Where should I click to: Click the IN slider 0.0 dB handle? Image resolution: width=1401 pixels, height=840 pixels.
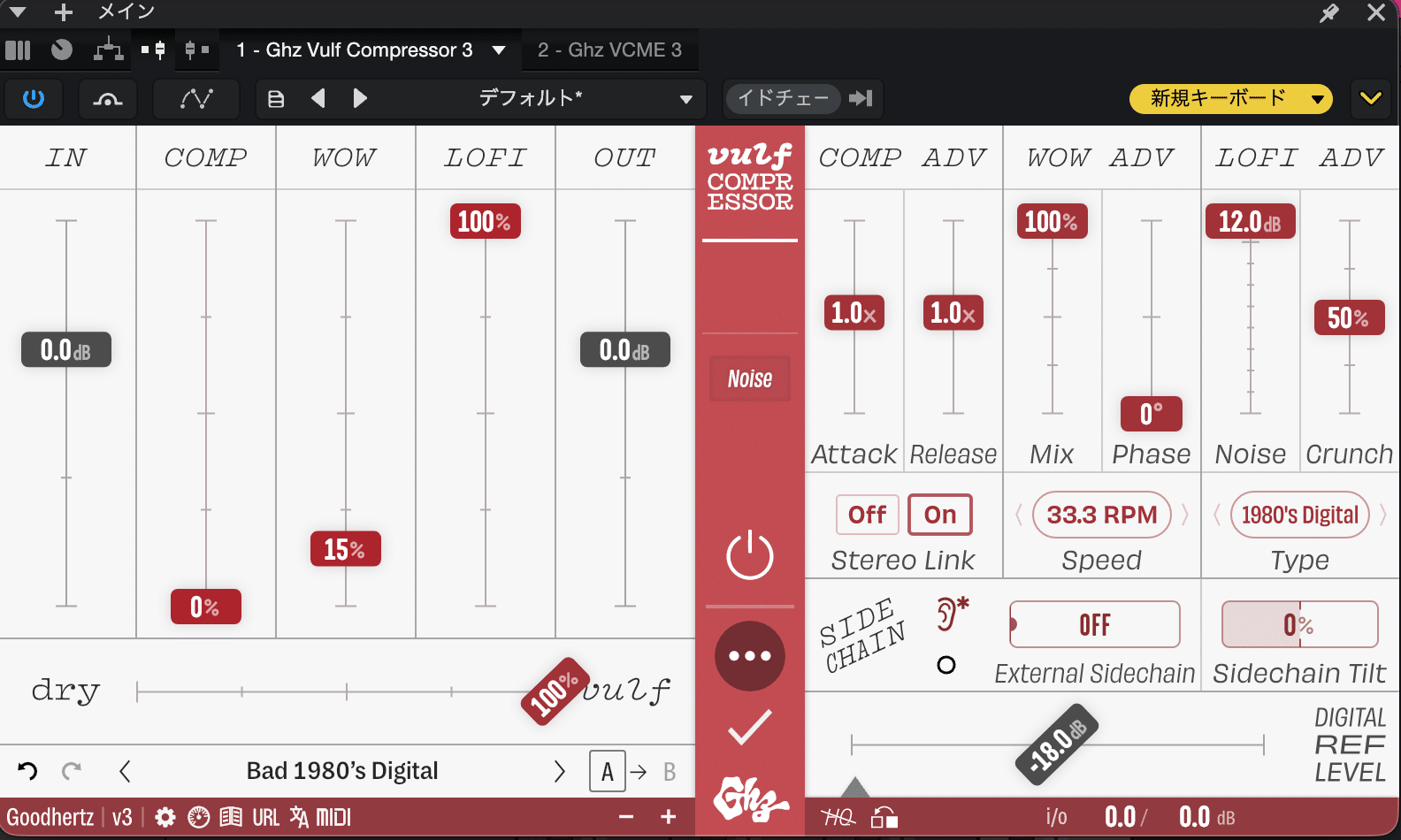(66, 349)
